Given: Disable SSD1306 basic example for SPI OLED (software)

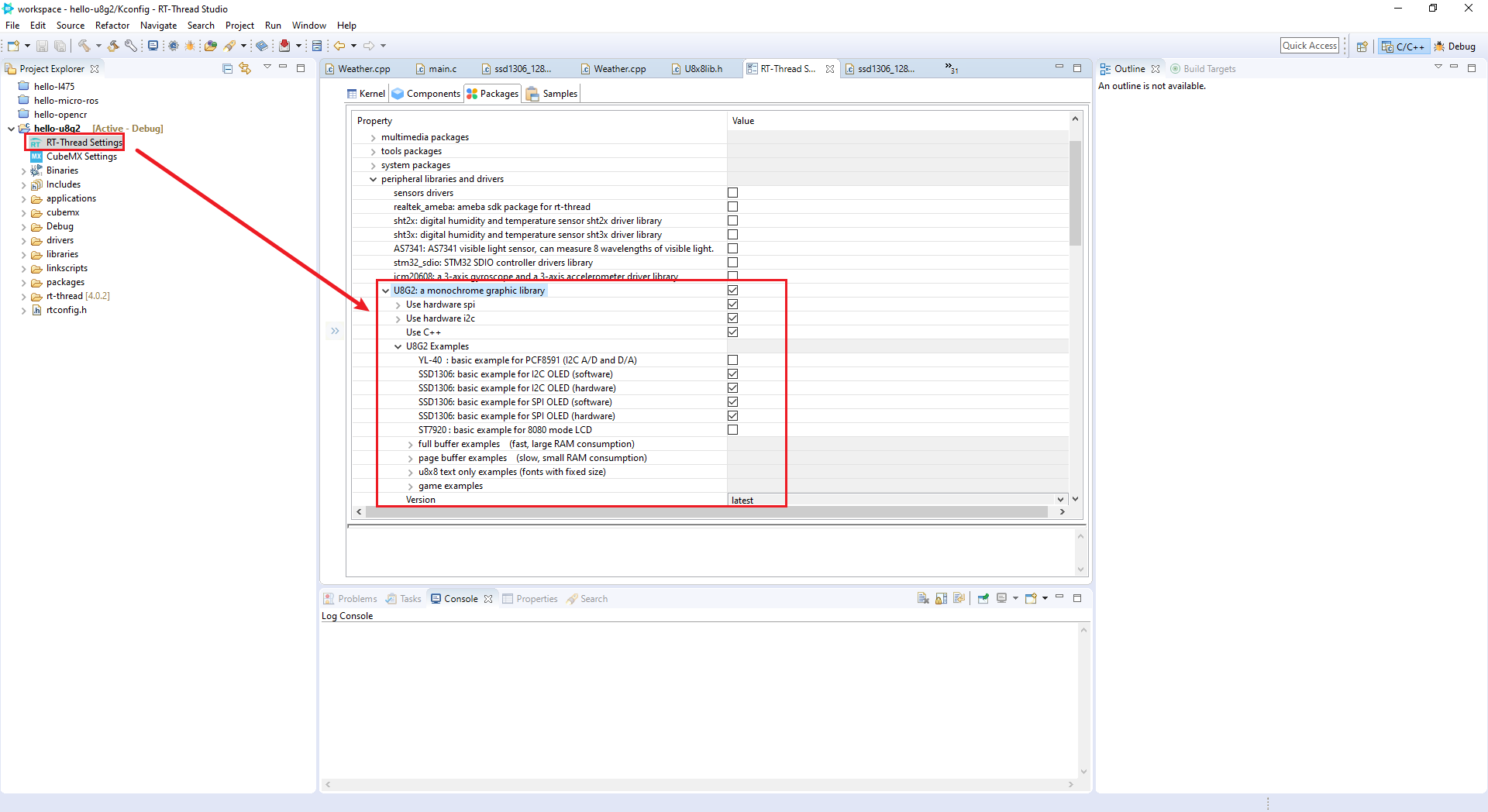Looking at the screenshot, I should pos(732,401).
